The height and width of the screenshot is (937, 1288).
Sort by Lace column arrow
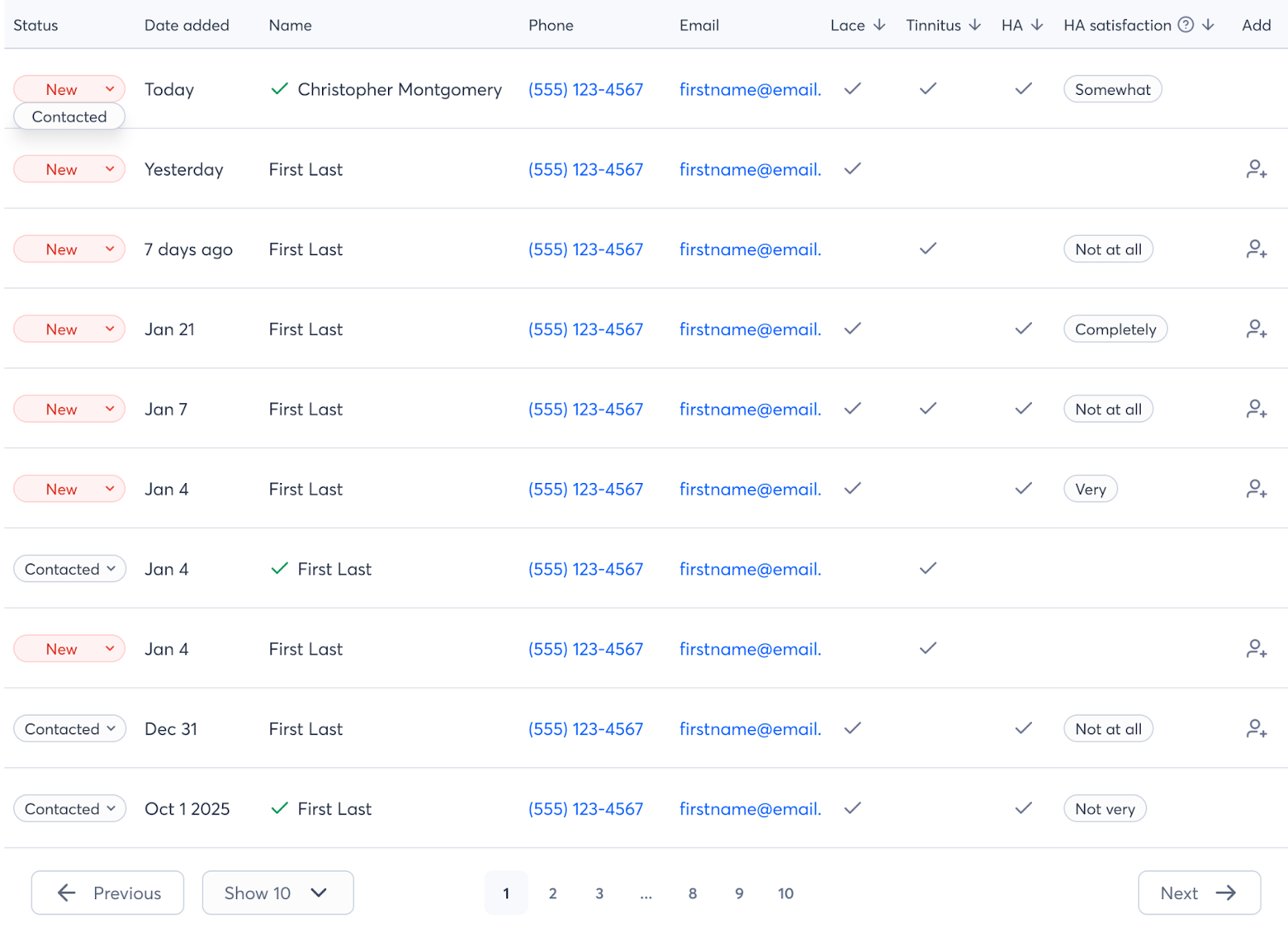tap(879, 25)
